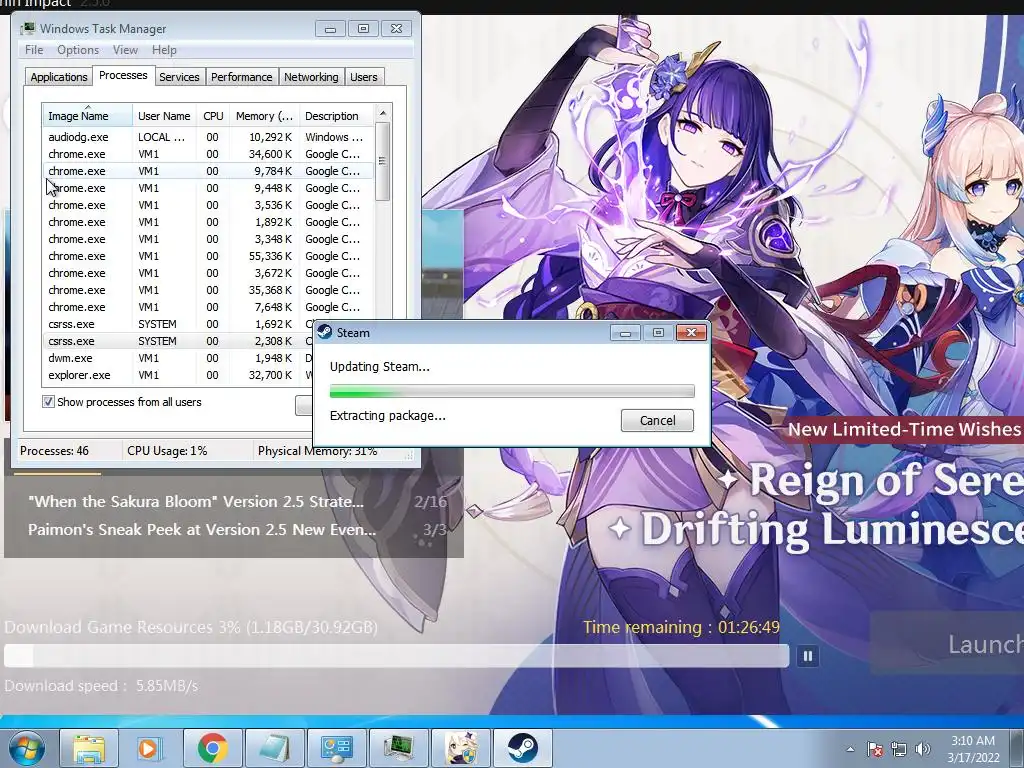Sort processes by Image Name column
Image resolution: width=1024 pixels, height=768 pixels.
tap(87, 116)
